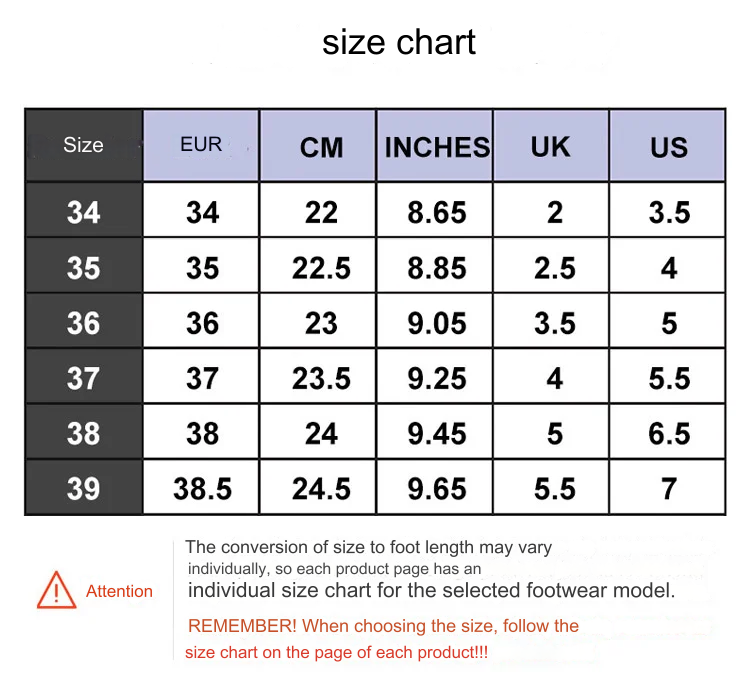
Task: Select the UK column header
Action: (550, 147)
